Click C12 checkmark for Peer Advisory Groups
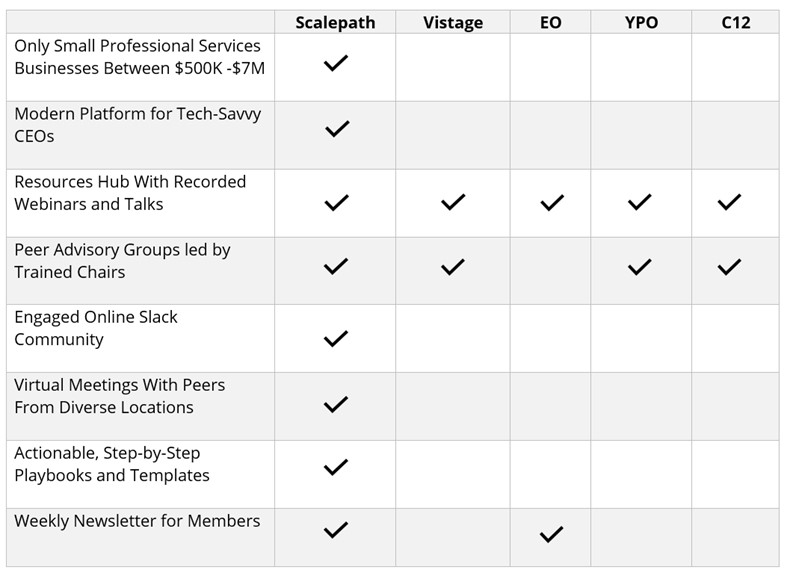Viewport: 787px width, 573px height. (x=729, y=267)
